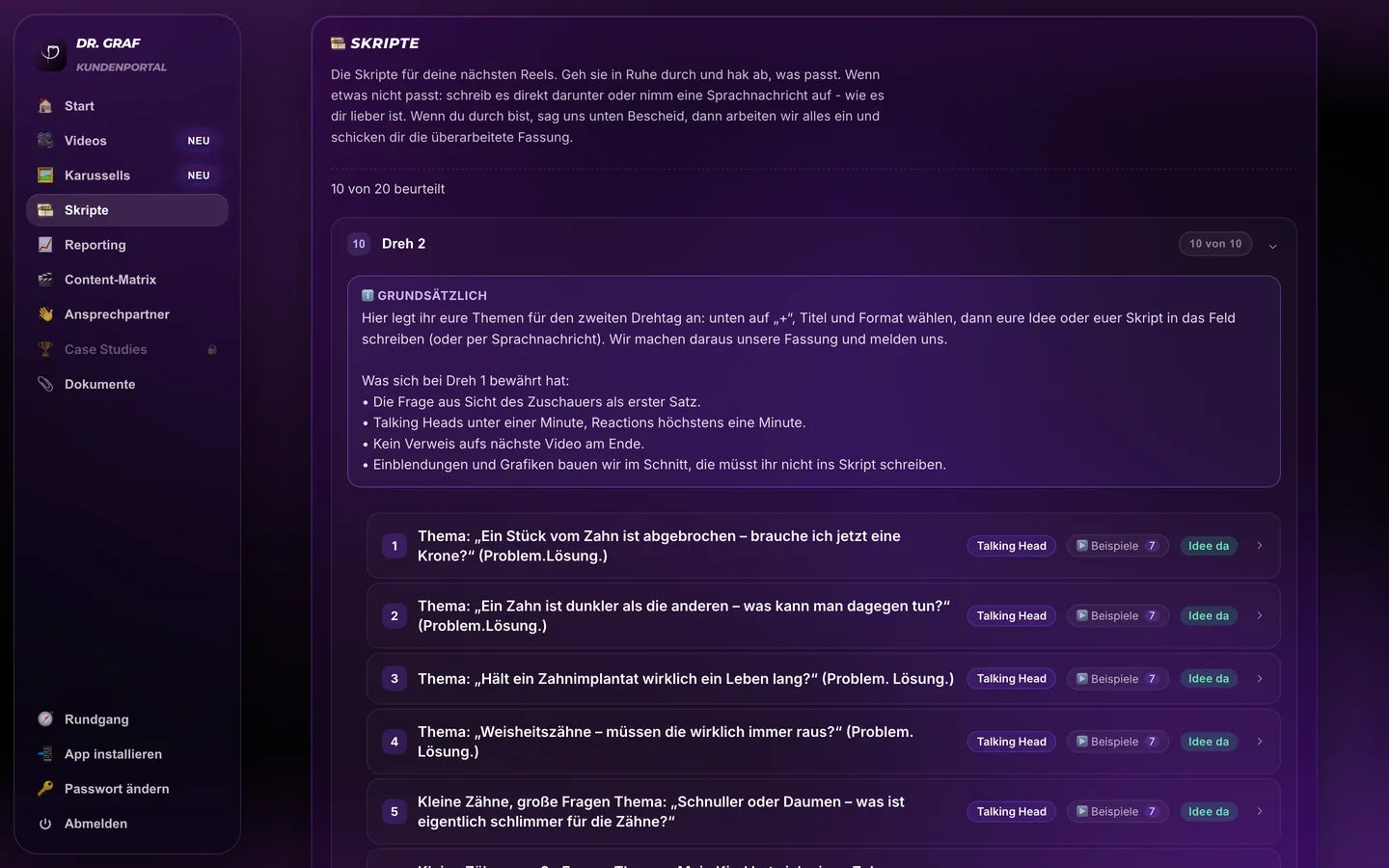
Task: Open the Videos section in the sidebar
Action: tap(127, 141)
